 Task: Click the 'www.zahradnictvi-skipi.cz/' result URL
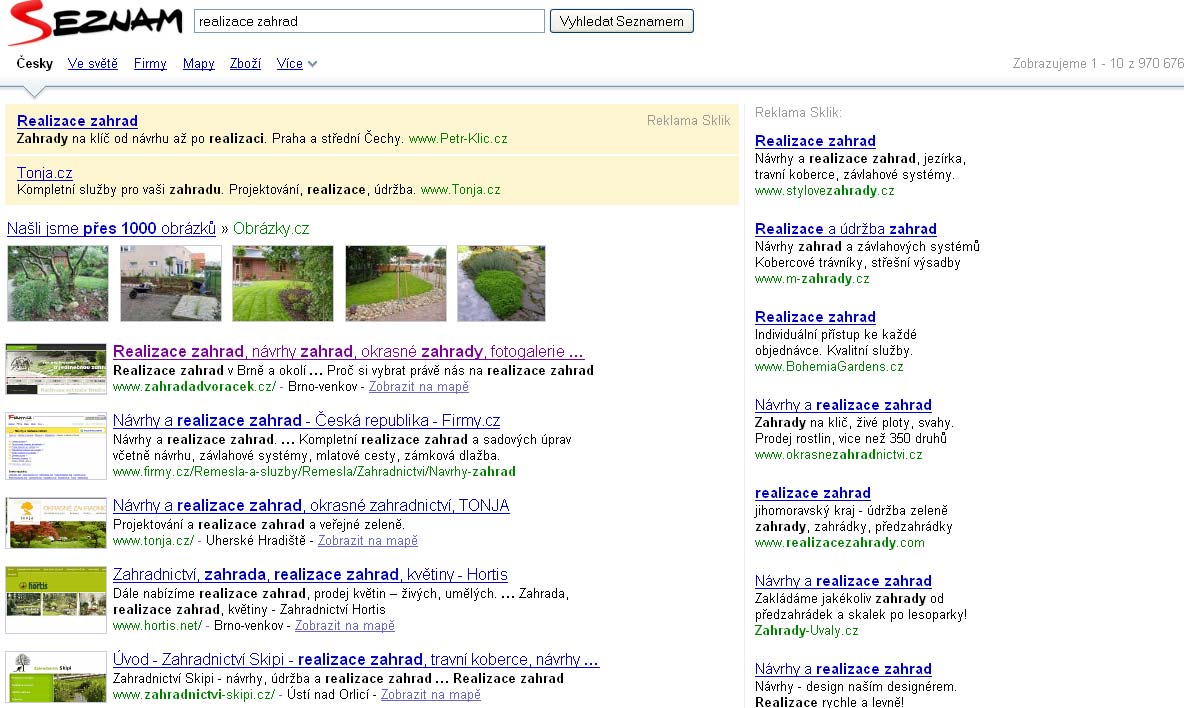(x=194, y=694)
